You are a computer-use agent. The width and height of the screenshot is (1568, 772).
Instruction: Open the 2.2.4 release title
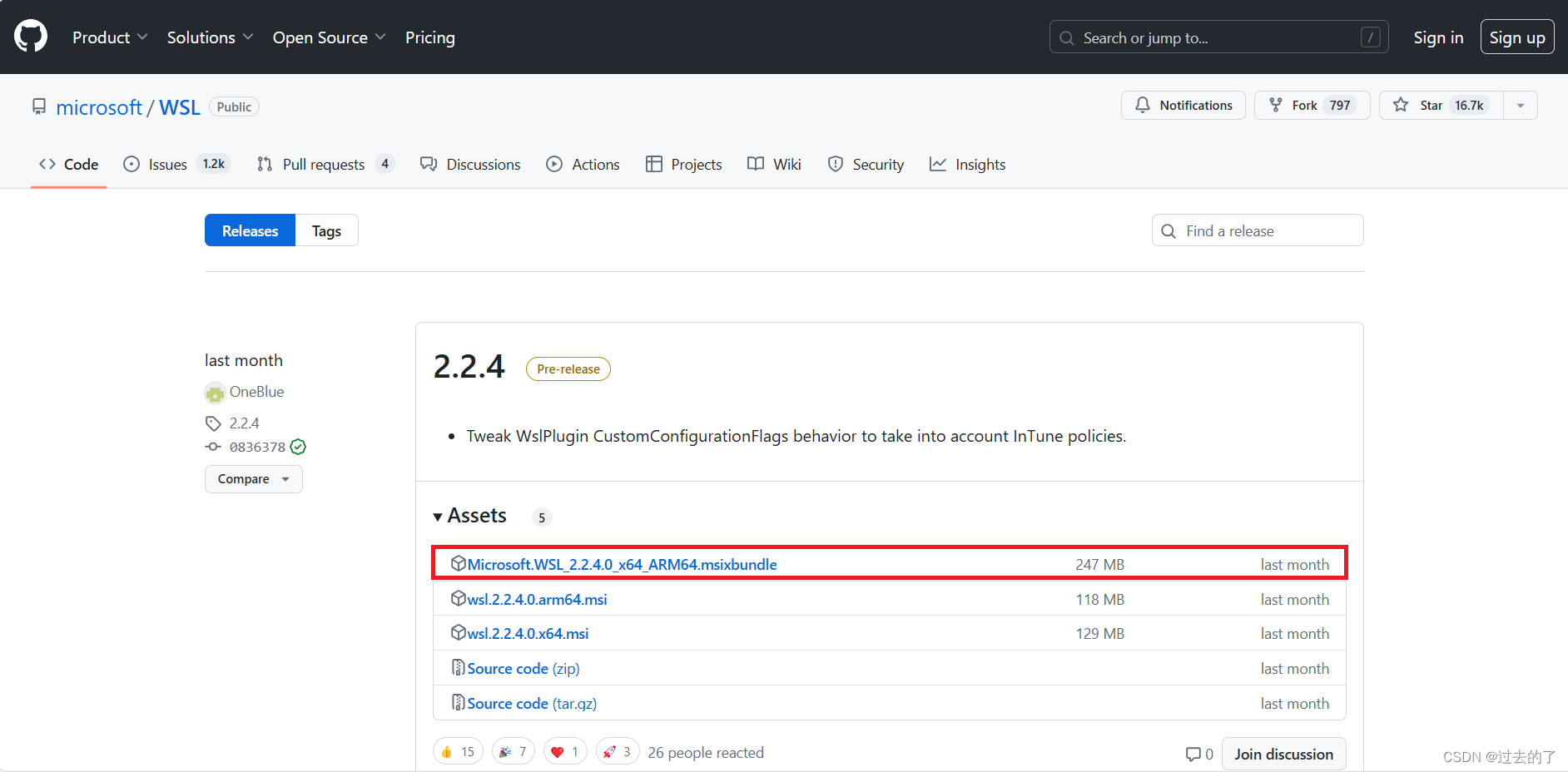[469, 367]
